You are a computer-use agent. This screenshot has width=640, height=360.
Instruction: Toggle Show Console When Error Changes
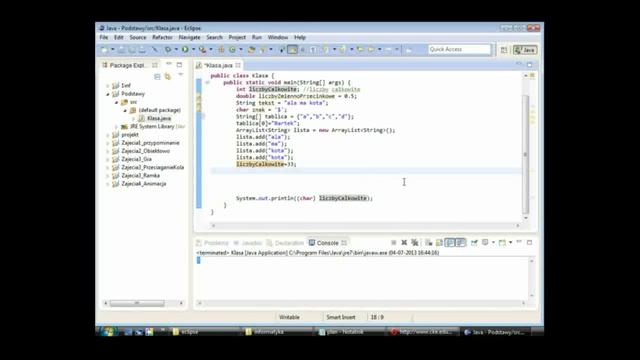pos(460,242)
